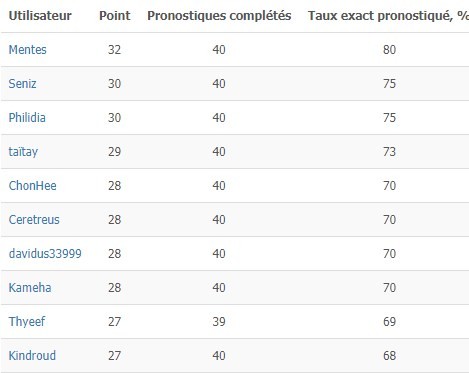Sort by Utilisateur column header

pyautogui.click(x=40, y=16)
